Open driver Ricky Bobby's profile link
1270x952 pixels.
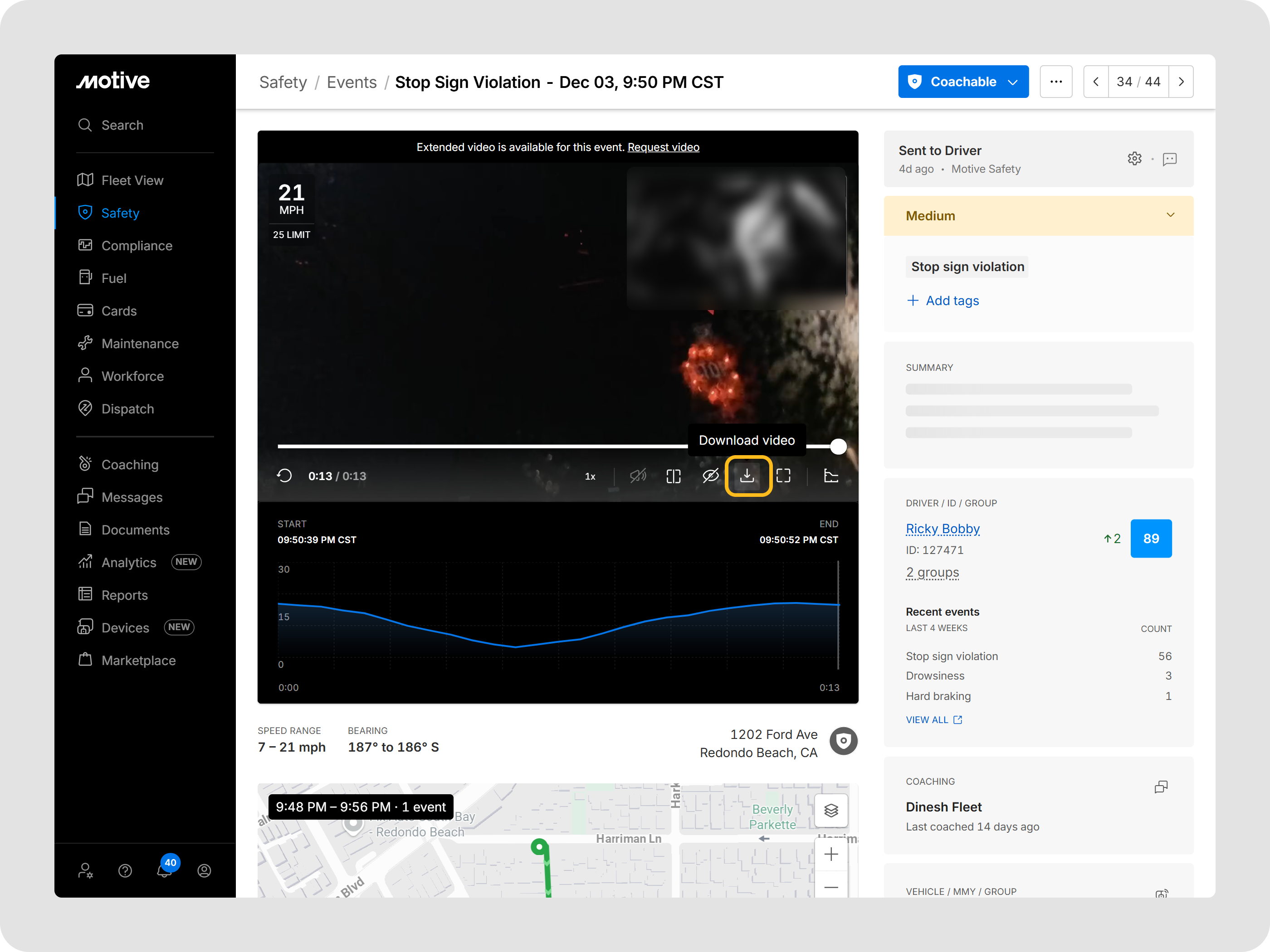tap(942, 529)
